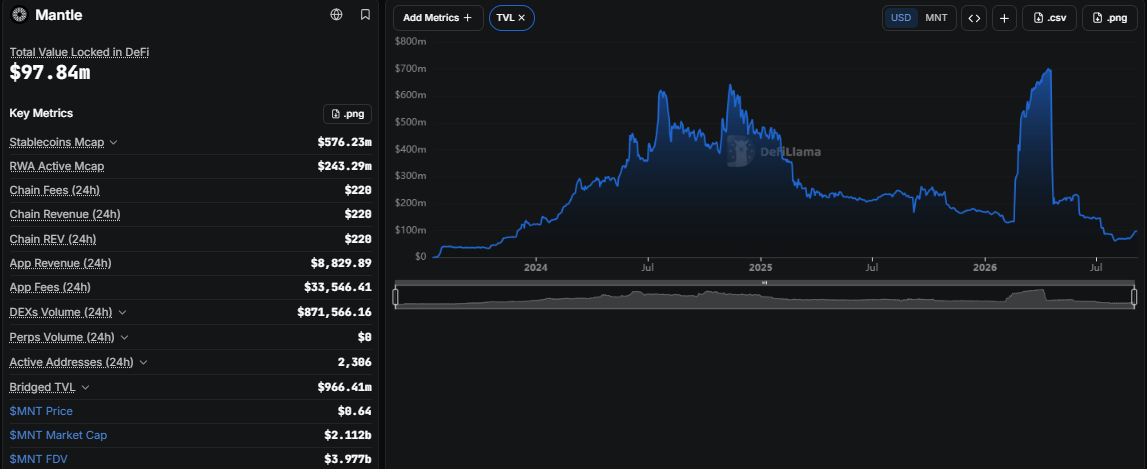Open the $MNT FDV link
This screenshot has height=469, width=1147.
[39, 460]
